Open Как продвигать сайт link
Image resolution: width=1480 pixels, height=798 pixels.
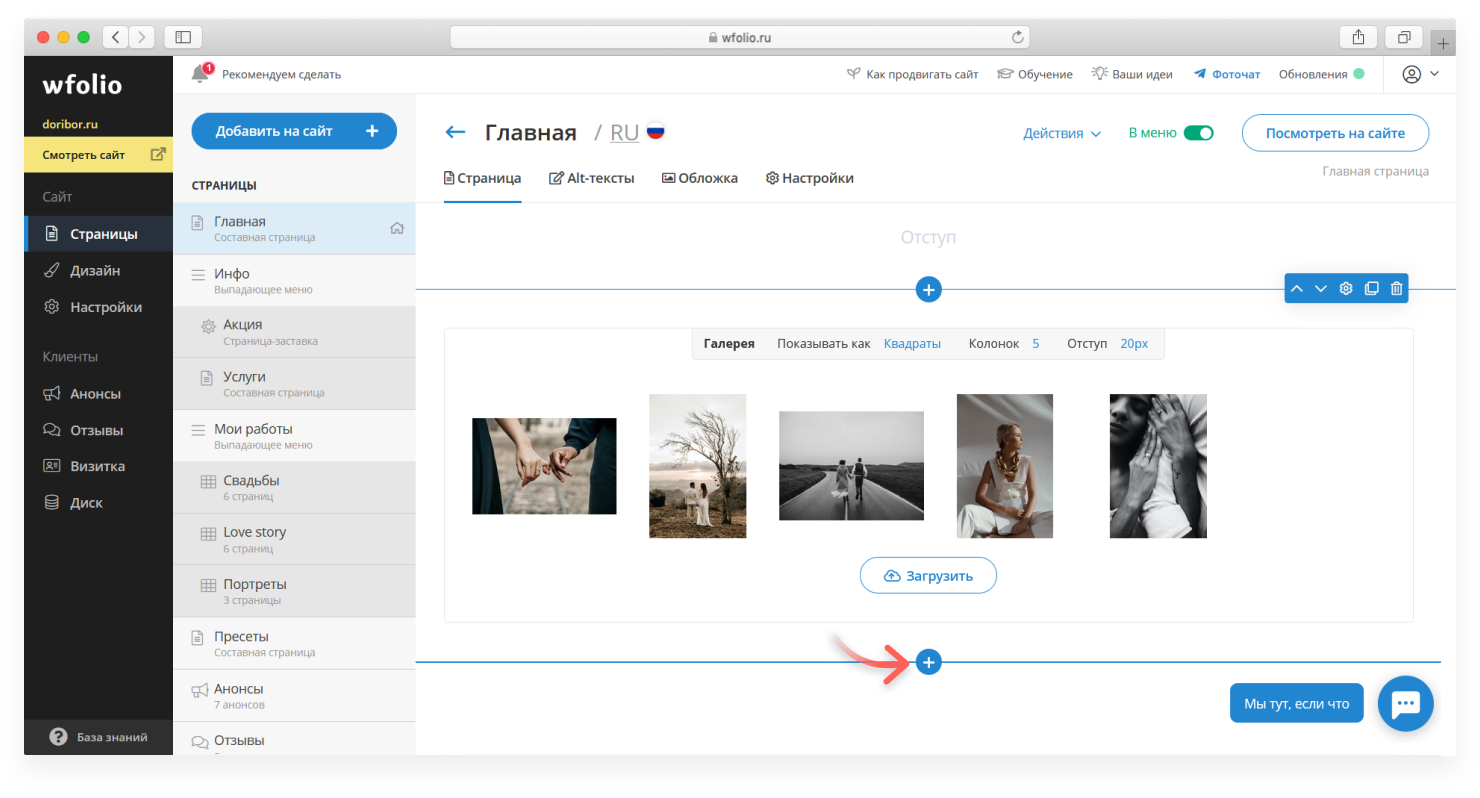(912, 74)
